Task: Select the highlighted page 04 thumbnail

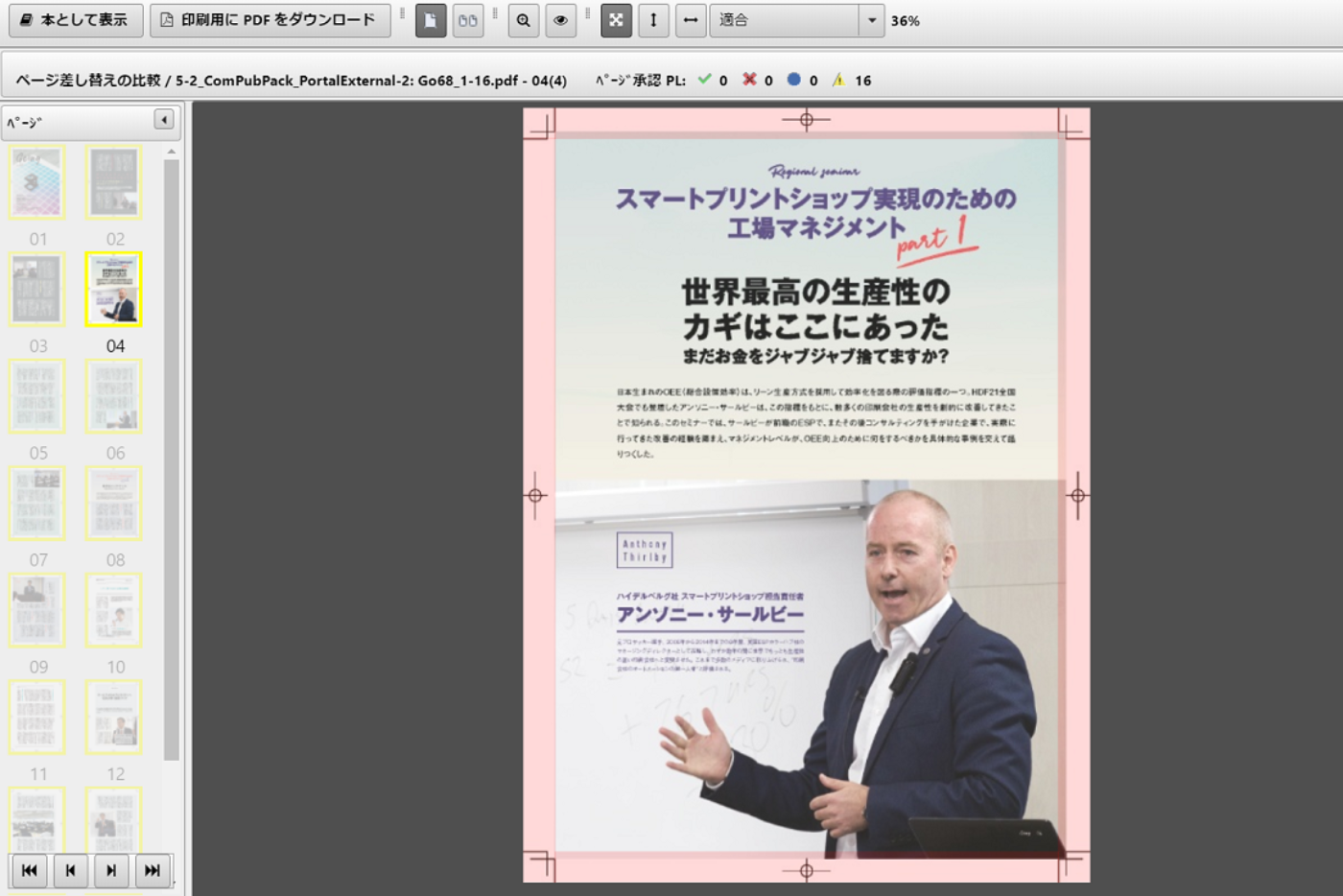Action: [114, 289]
